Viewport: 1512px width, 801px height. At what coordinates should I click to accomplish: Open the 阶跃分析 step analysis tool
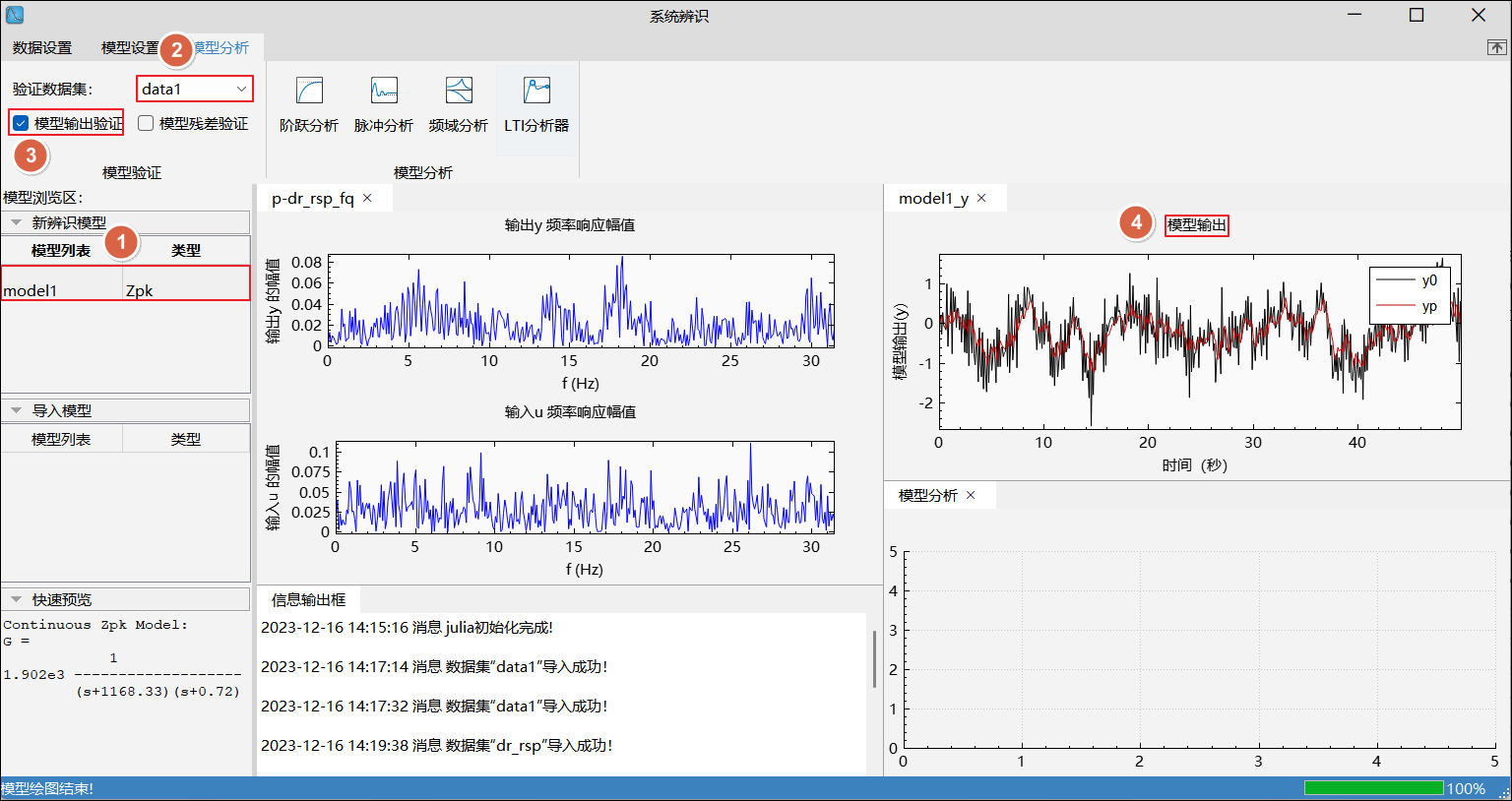click(309, 105)
